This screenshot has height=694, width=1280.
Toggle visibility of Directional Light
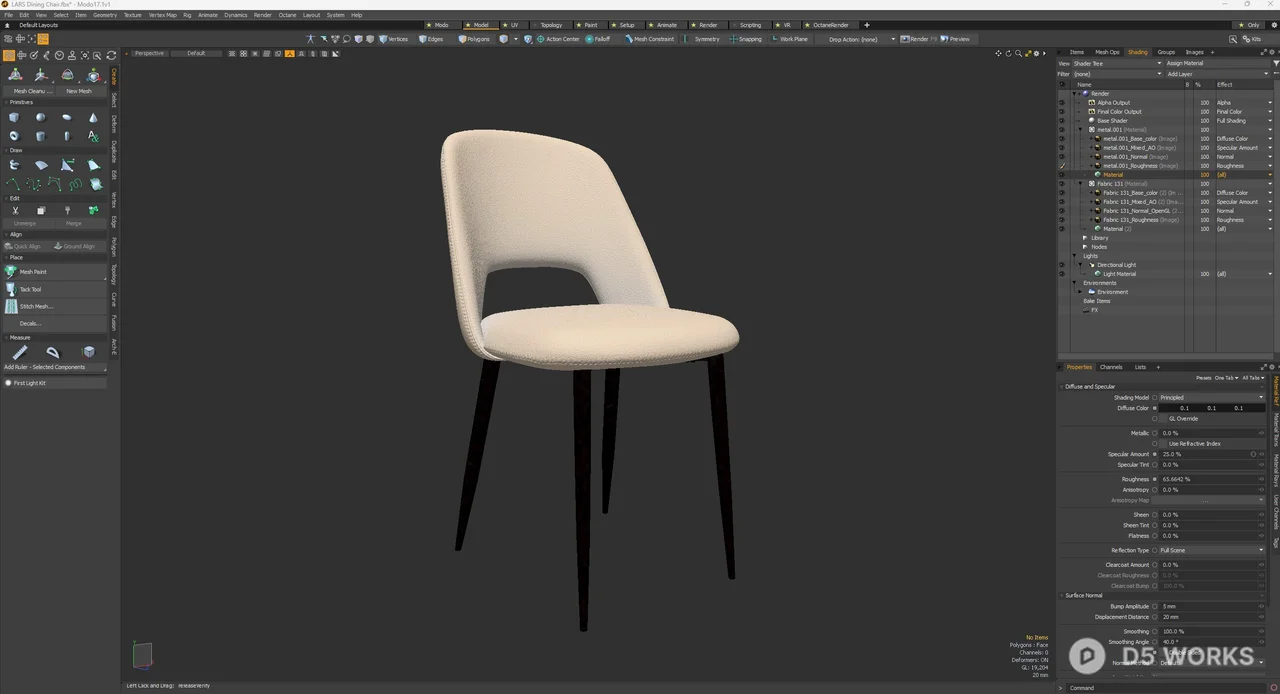1062,265
